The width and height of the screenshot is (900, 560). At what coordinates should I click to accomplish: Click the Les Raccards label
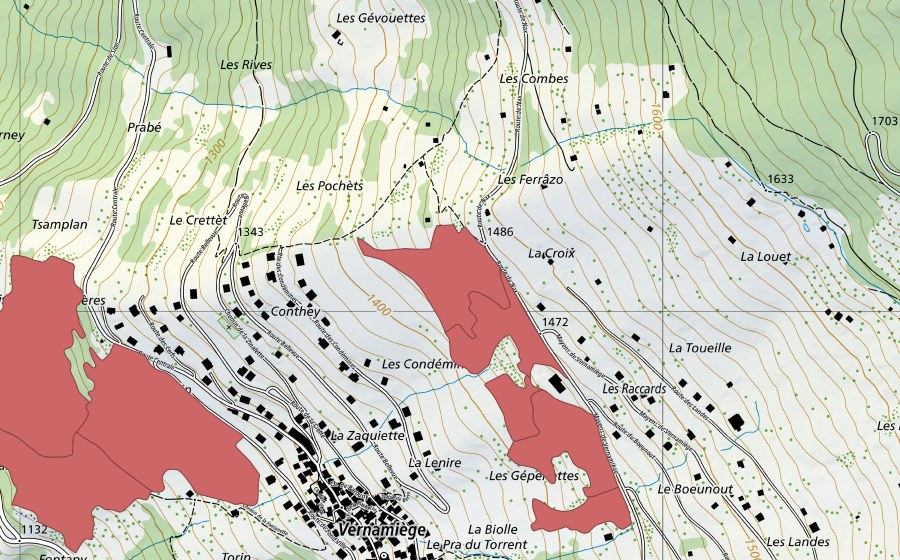pos(634,388)
